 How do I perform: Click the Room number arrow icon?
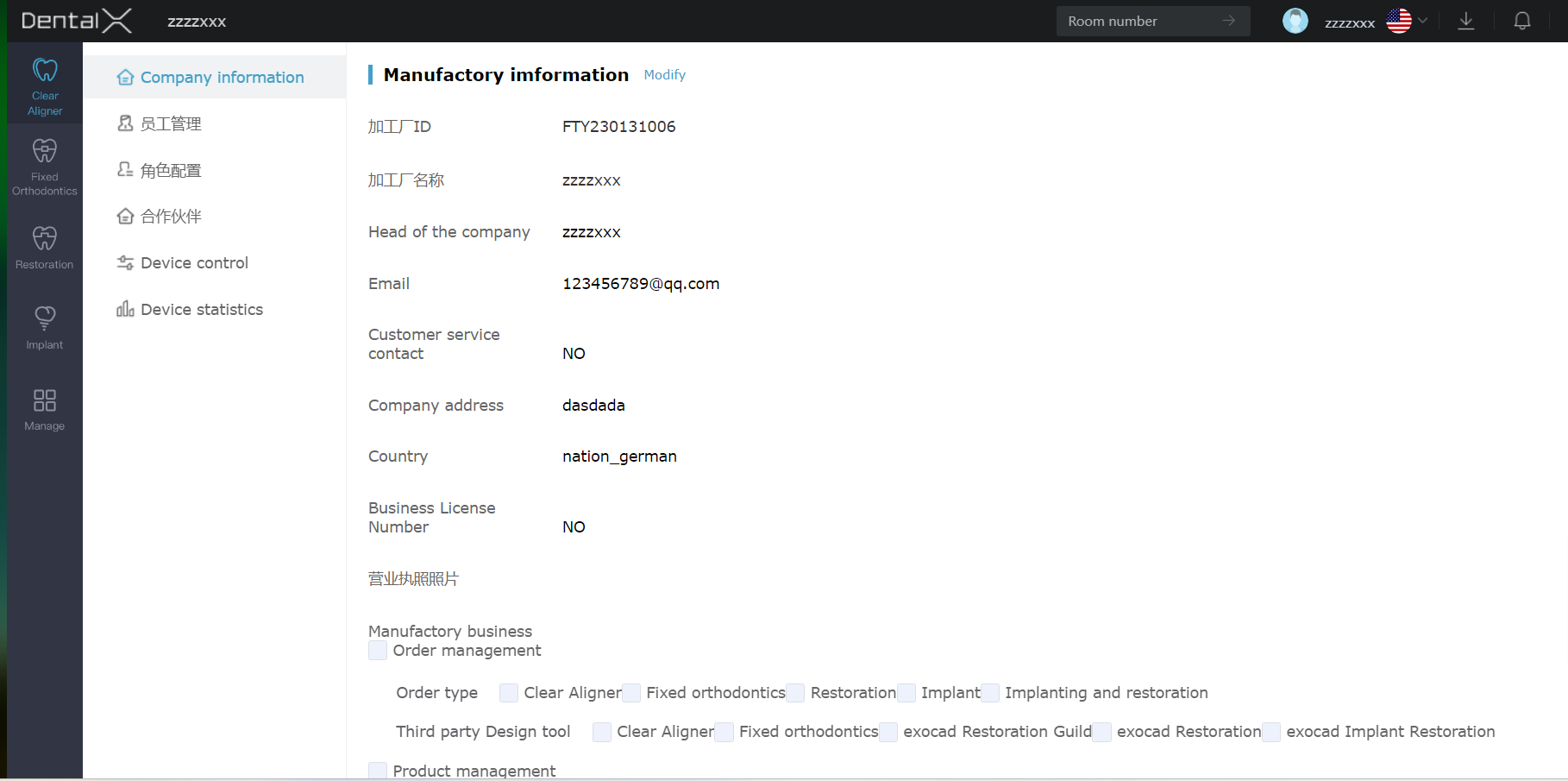1229,21
